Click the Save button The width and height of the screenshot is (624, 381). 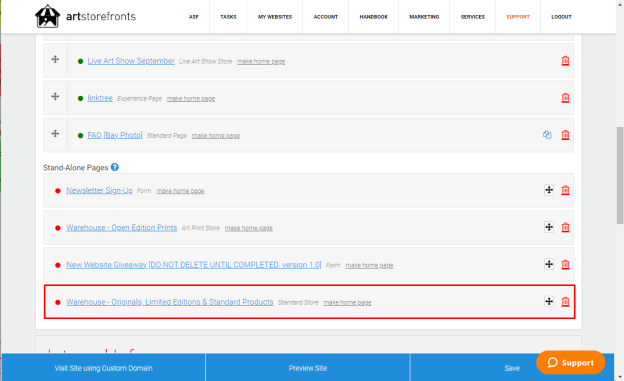(512, 367)
